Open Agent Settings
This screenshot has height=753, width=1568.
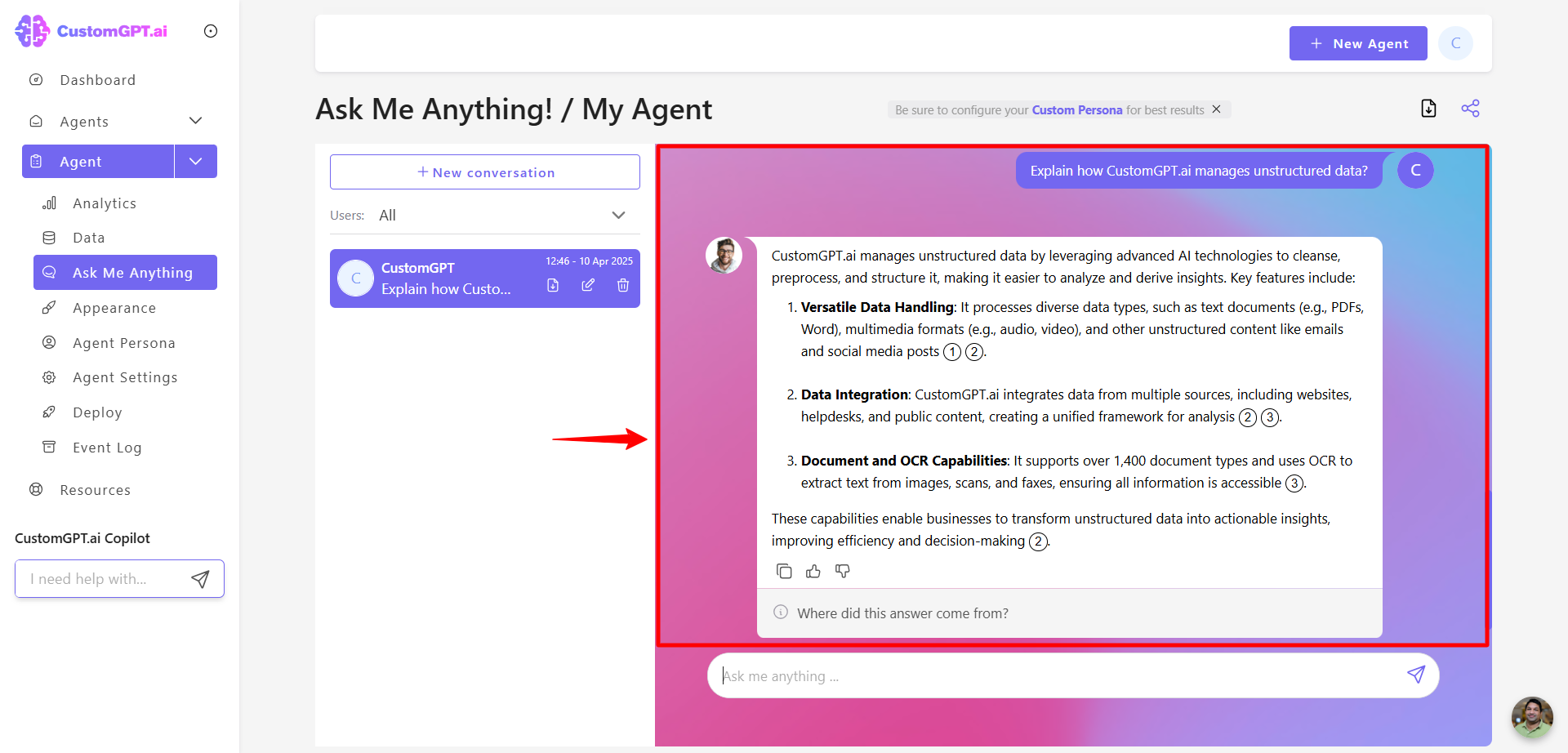tap(124, 377)
